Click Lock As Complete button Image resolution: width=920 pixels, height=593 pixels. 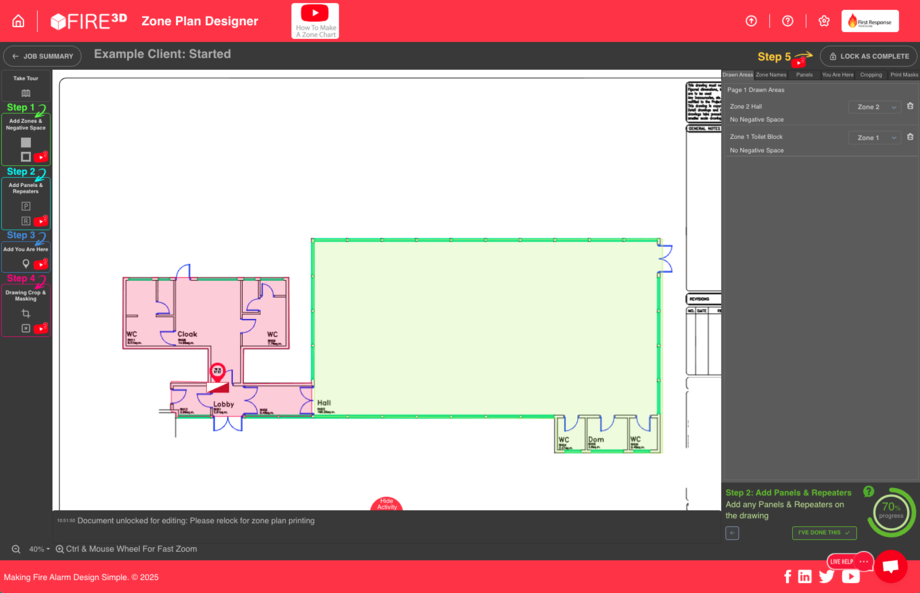click(868, 56)
